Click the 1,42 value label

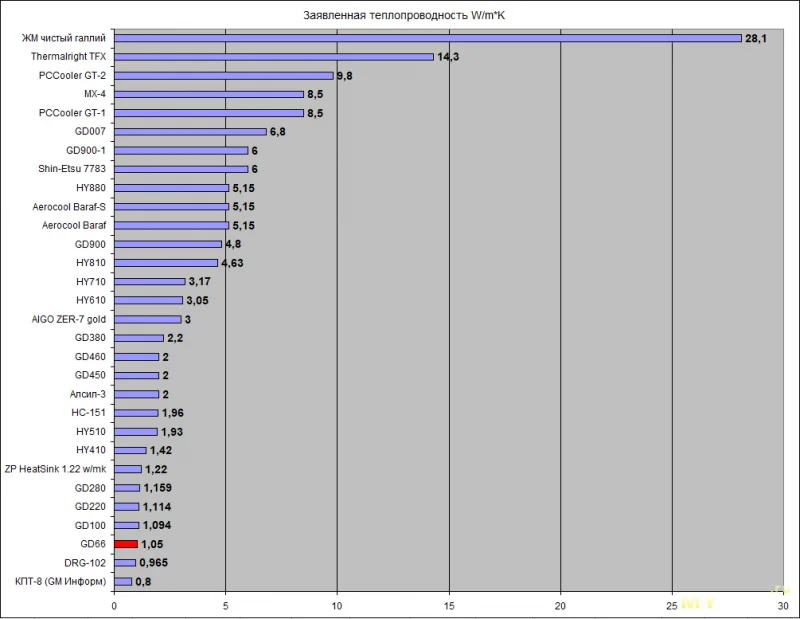click(x=161, y=450)
